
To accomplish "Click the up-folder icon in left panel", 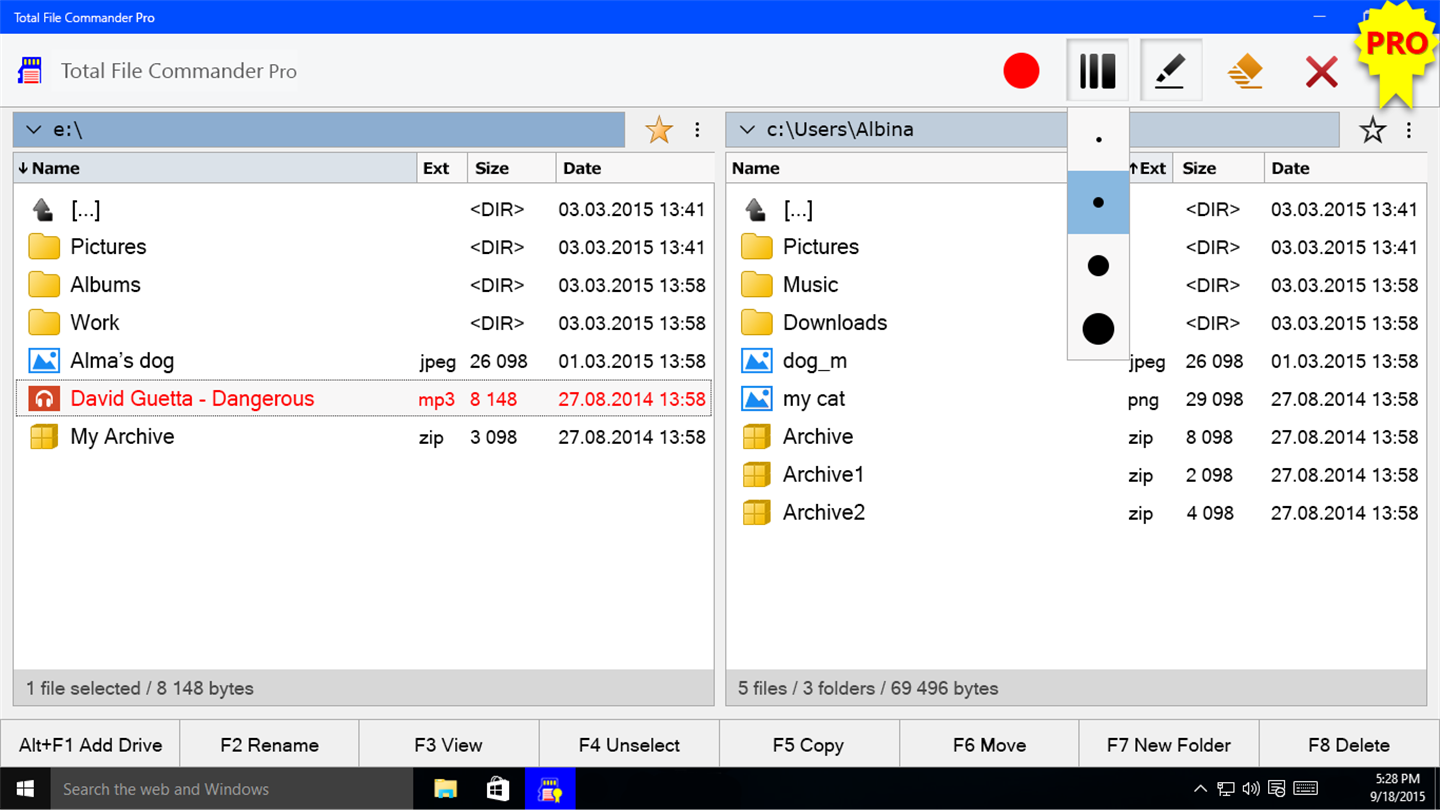I will [43, 209].
